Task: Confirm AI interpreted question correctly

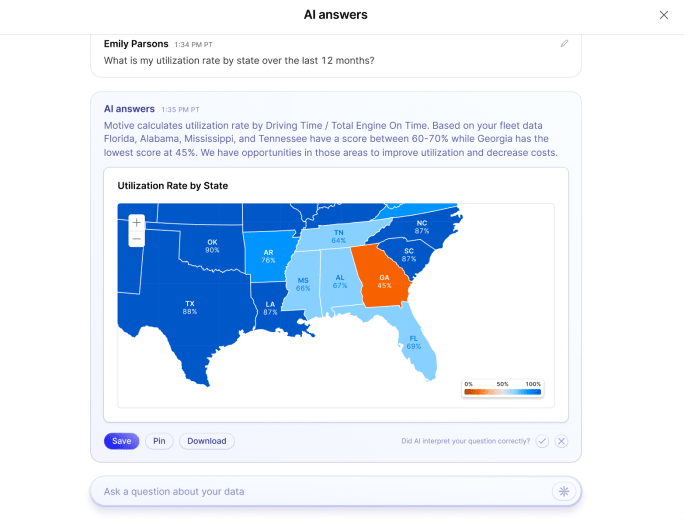Action: pyautogui.click(x=542, y=441)
